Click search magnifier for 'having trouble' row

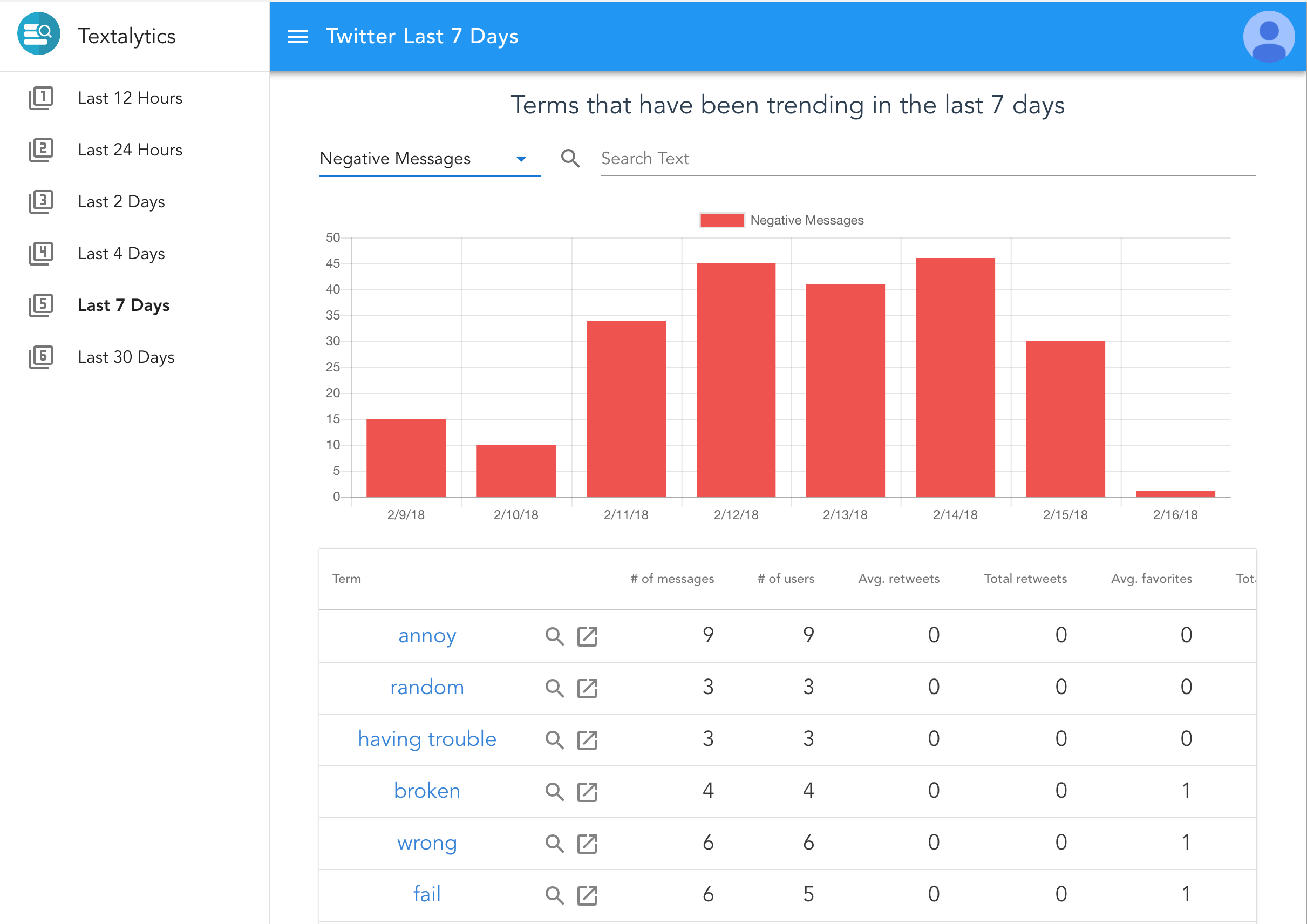(554, 739)
